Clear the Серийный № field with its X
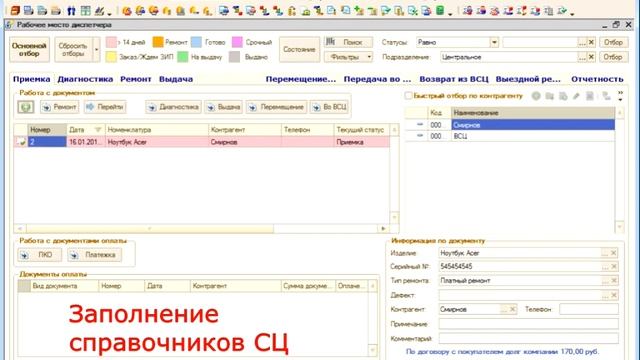The image size is (640, 360). 613,267
